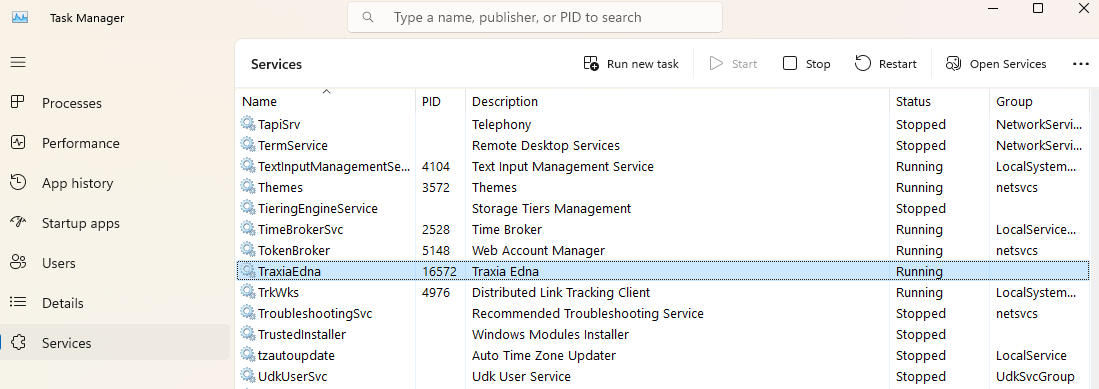Click the gear icon beside TimeBrokerSvc
This screenshot has width=1099, height=389.
247,228
